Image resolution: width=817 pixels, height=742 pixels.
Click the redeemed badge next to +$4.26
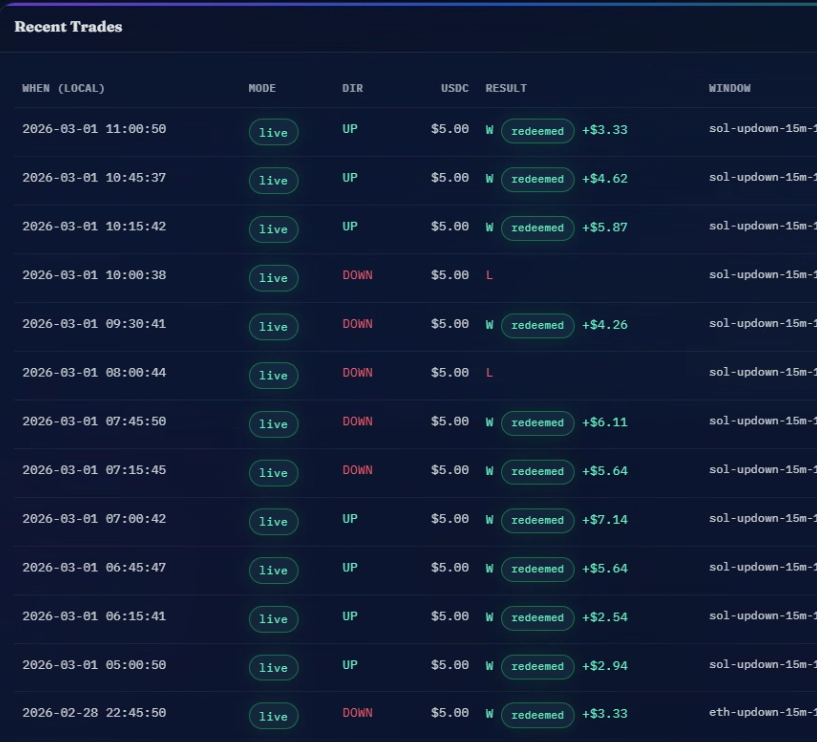point(538,326)
